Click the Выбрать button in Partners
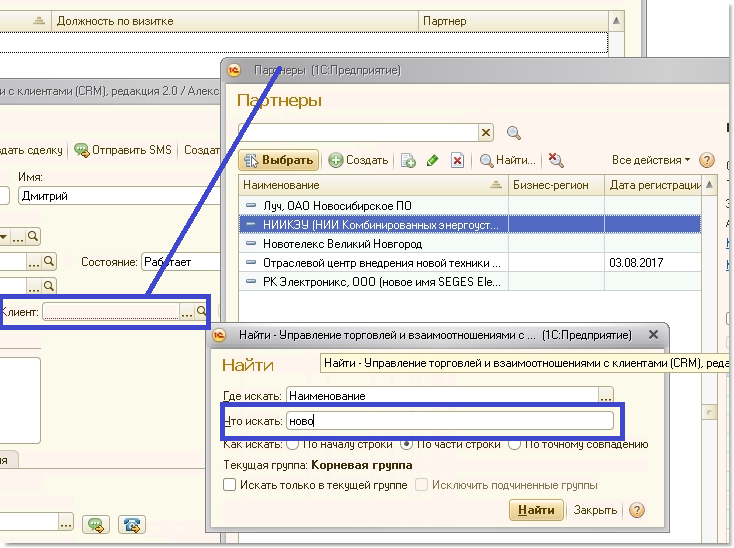This screenshot has height=548, width=734. [279, 160]
